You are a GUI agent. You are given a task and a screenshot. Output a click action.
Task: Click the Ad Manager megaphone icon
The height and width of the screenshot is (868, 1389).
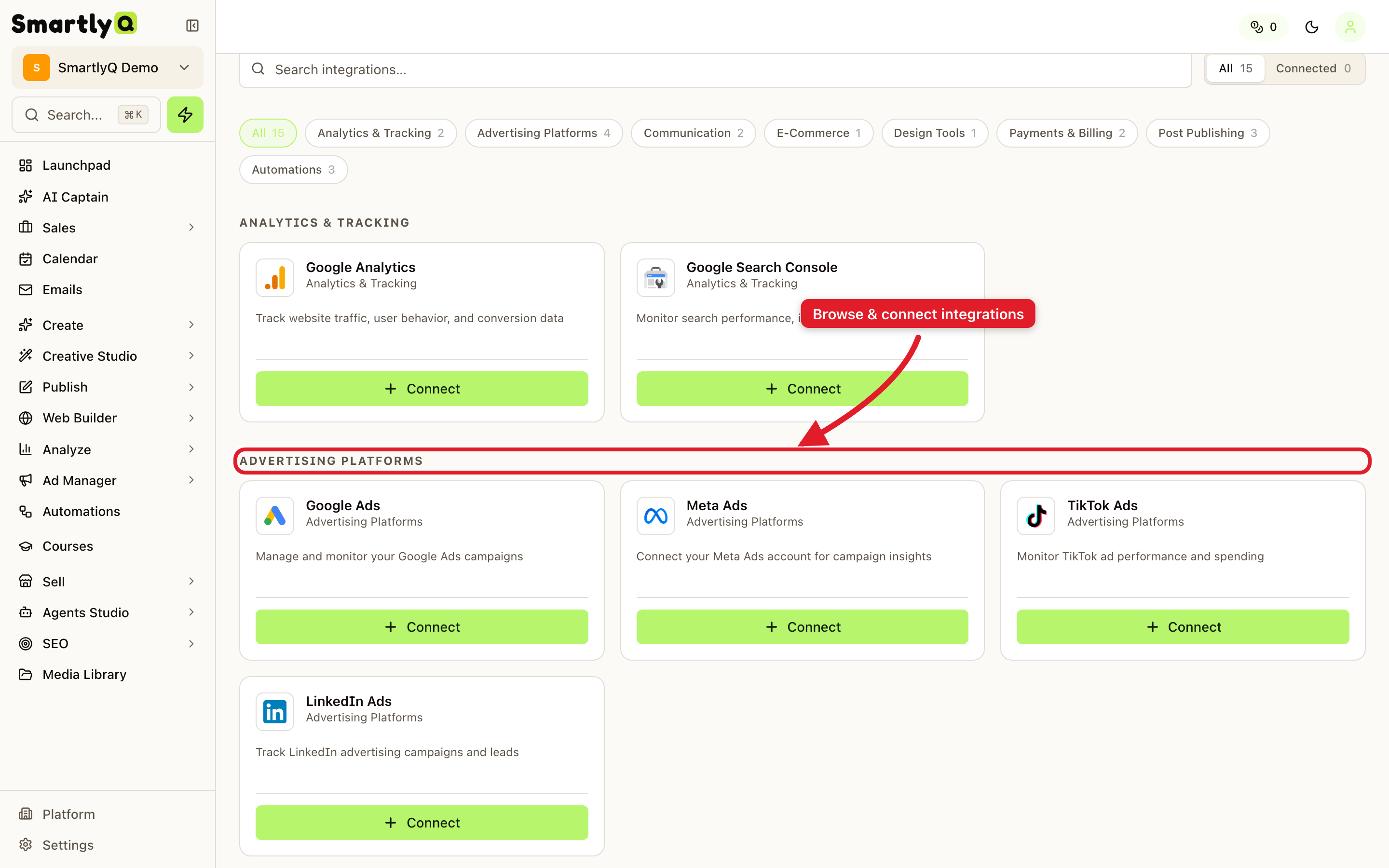point(25,480)
